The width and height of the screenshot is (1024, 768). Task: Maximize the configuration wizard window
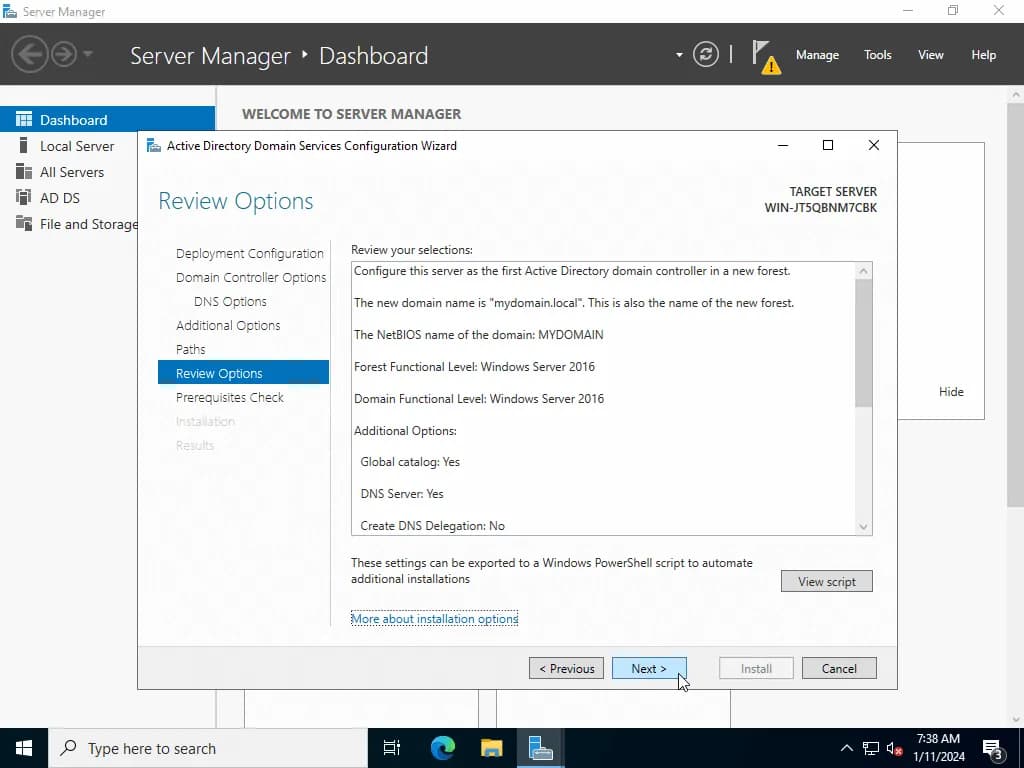click(x=827, y=145)
